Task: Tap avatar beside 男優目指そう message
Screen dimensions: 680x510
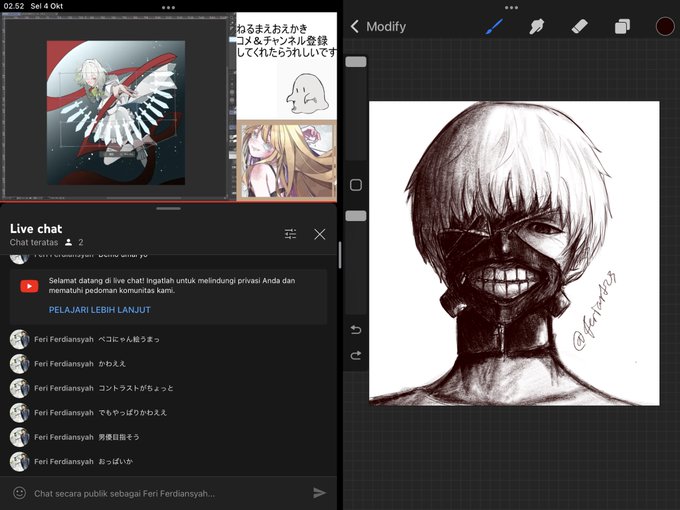Action: pos(20,437)
